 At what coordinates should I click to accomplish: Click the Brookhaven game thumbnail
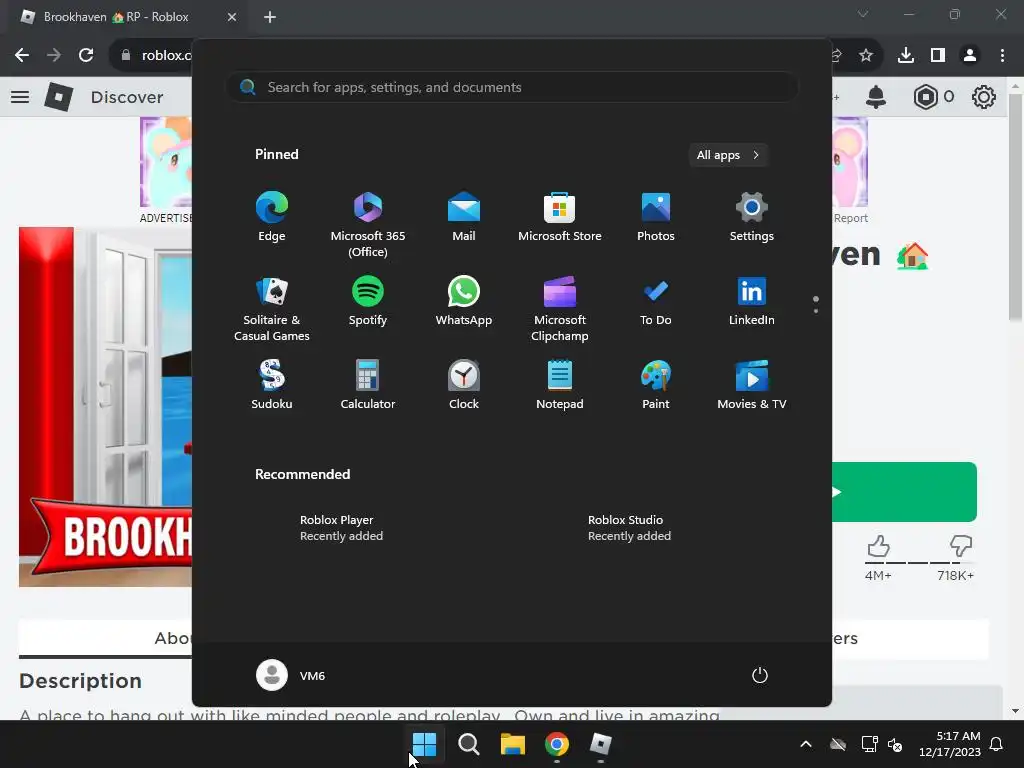click(x=105, y=407)
